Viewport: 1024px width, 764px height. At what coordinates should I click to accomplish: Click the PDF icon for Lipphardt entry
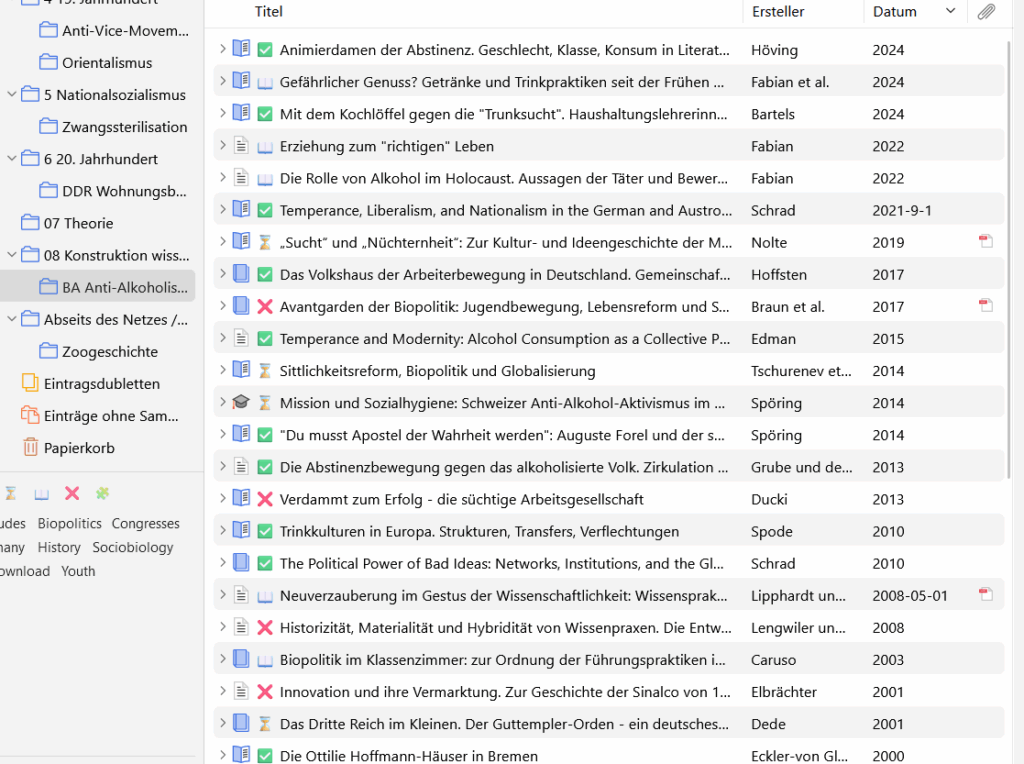[x=986, y=595]
